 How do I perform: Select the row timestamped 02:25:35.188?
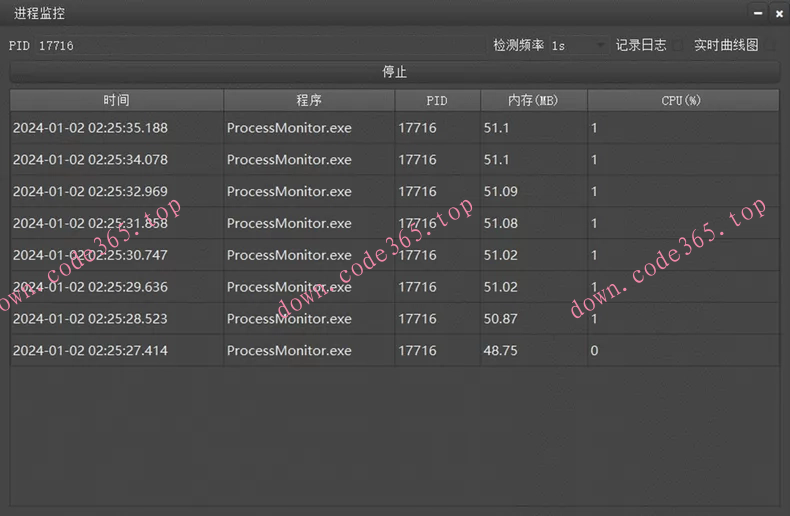coord(116,128)
